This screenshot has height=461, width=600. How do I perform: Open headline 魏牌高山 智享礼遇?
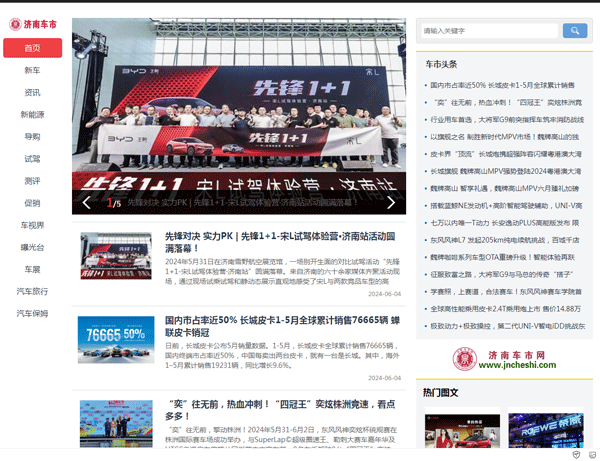504,189
